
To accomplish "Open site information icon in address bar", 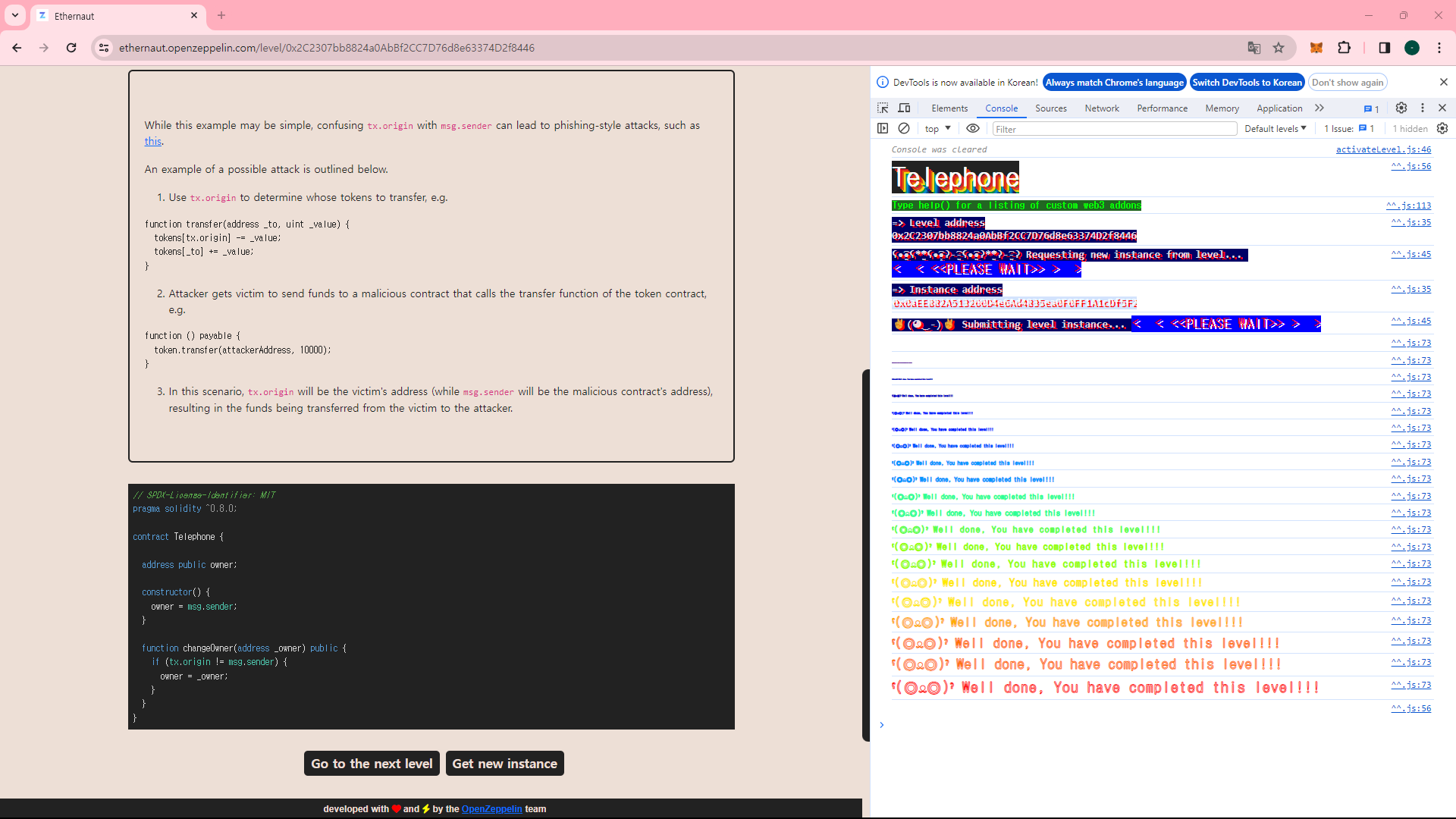I will 104,48.
